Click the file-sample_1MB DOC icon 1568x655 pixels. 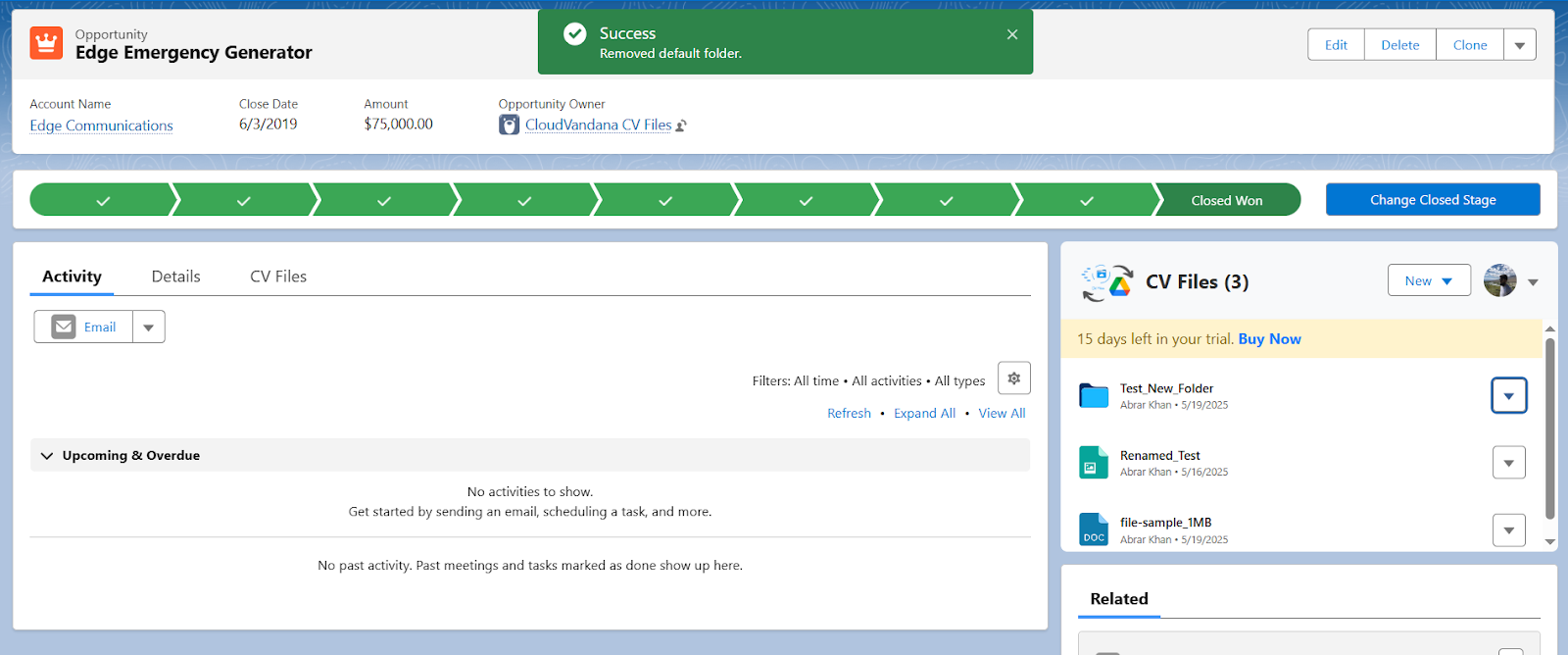pos(1094,529)
